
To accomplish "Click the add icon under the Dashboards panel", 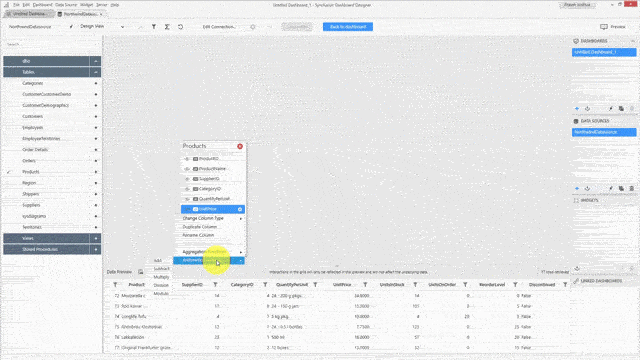I will point(577,109).
